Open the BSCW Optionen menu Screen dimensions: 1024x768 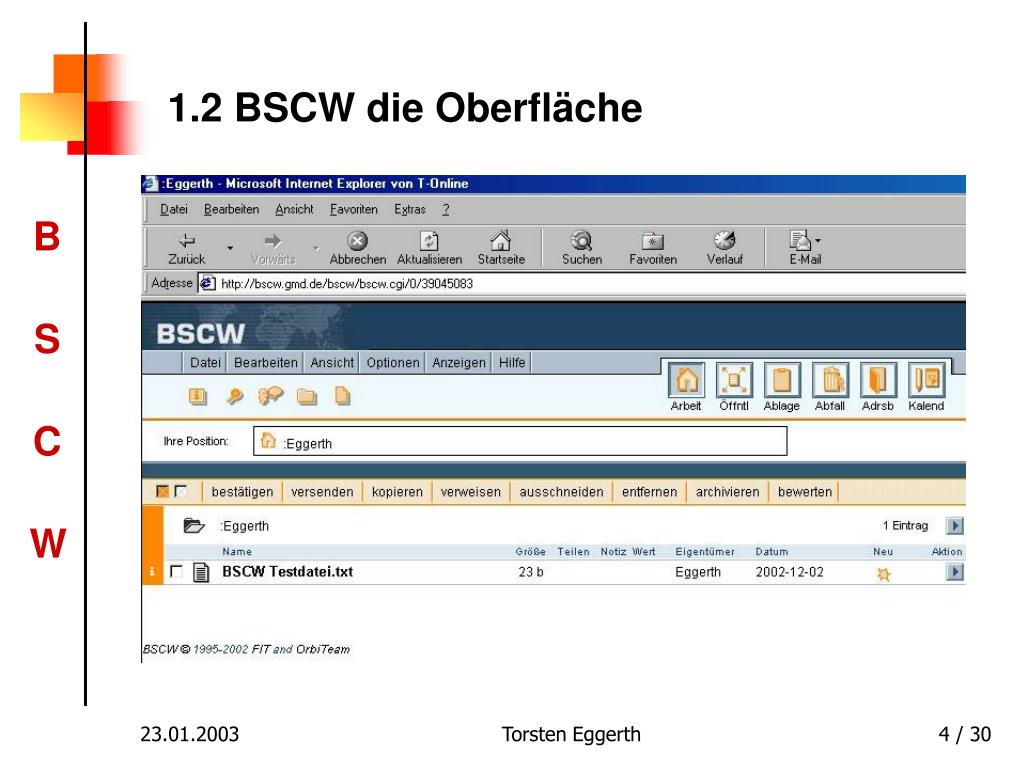coord(392,362)
